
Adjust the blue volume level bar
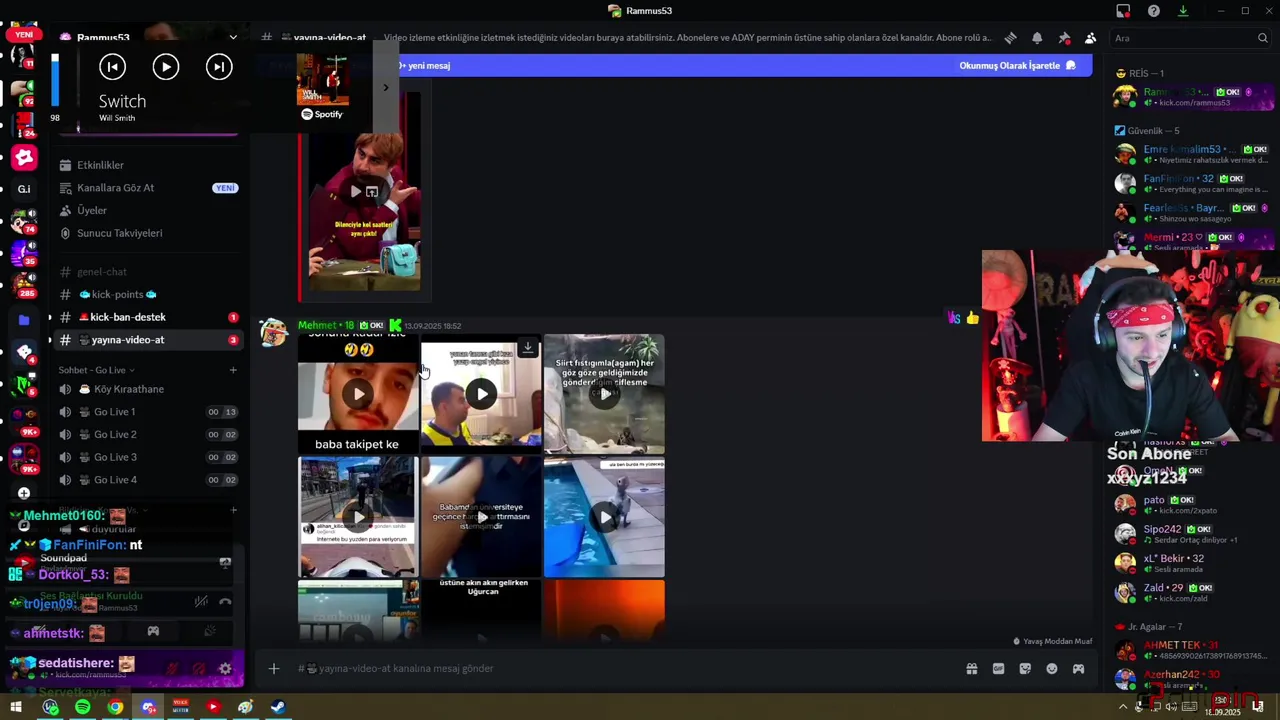[x=55, y=80]
